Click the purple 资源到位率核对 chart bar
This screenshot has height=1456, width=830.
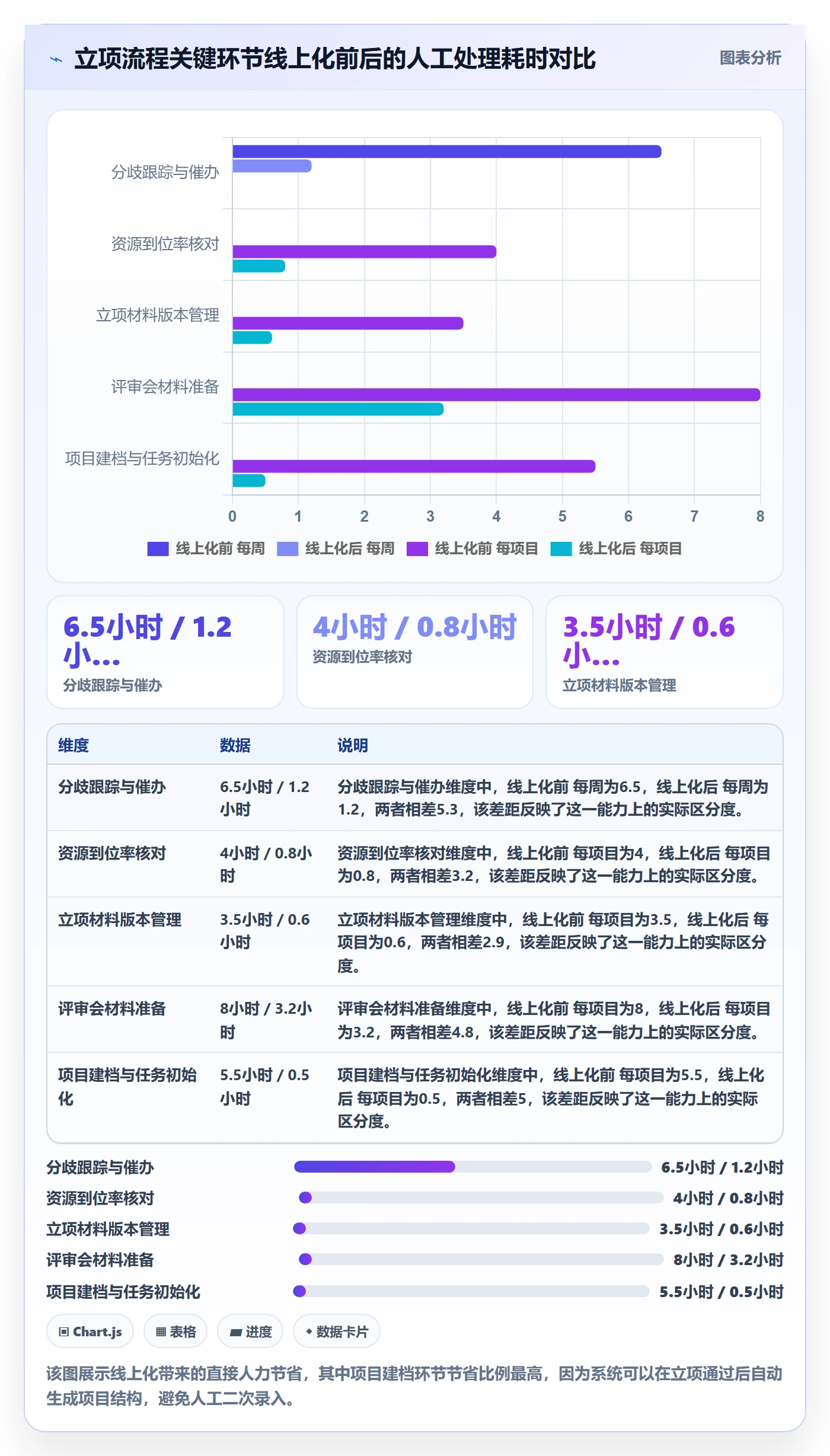pos(365,252)
